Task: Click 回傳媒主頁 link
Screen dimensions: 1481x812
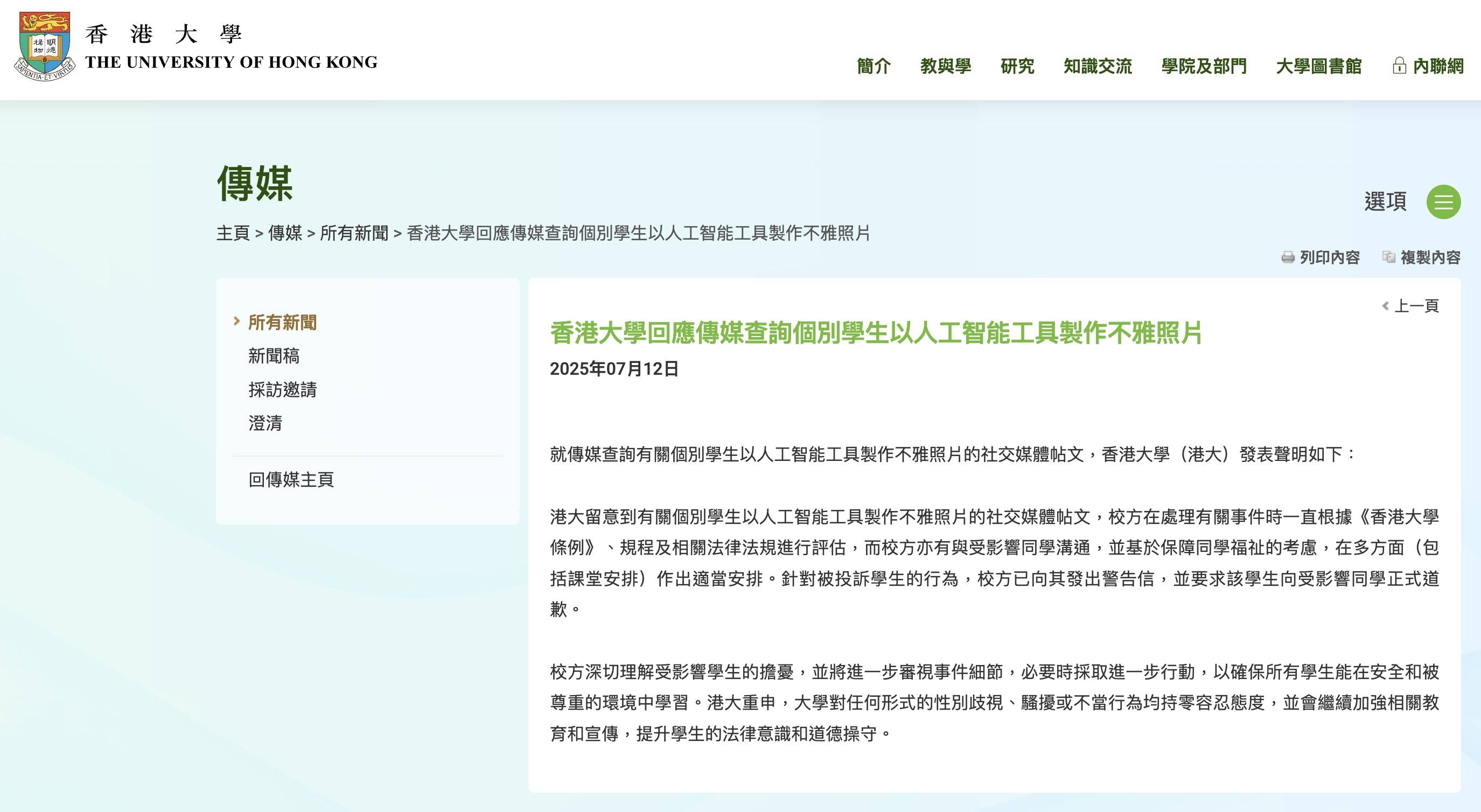Action: (x=291, y=479)
